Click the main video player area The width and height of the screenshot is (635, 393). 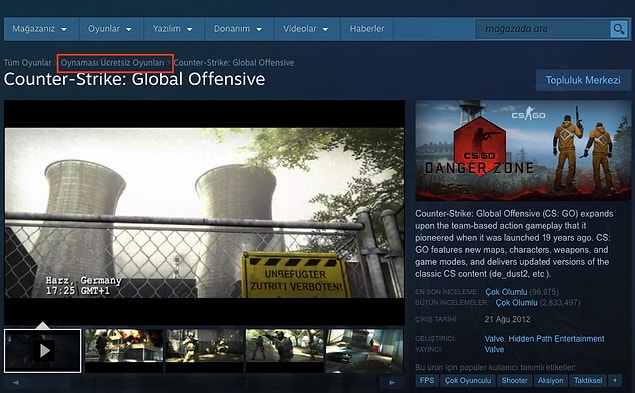tap(204, 213)
